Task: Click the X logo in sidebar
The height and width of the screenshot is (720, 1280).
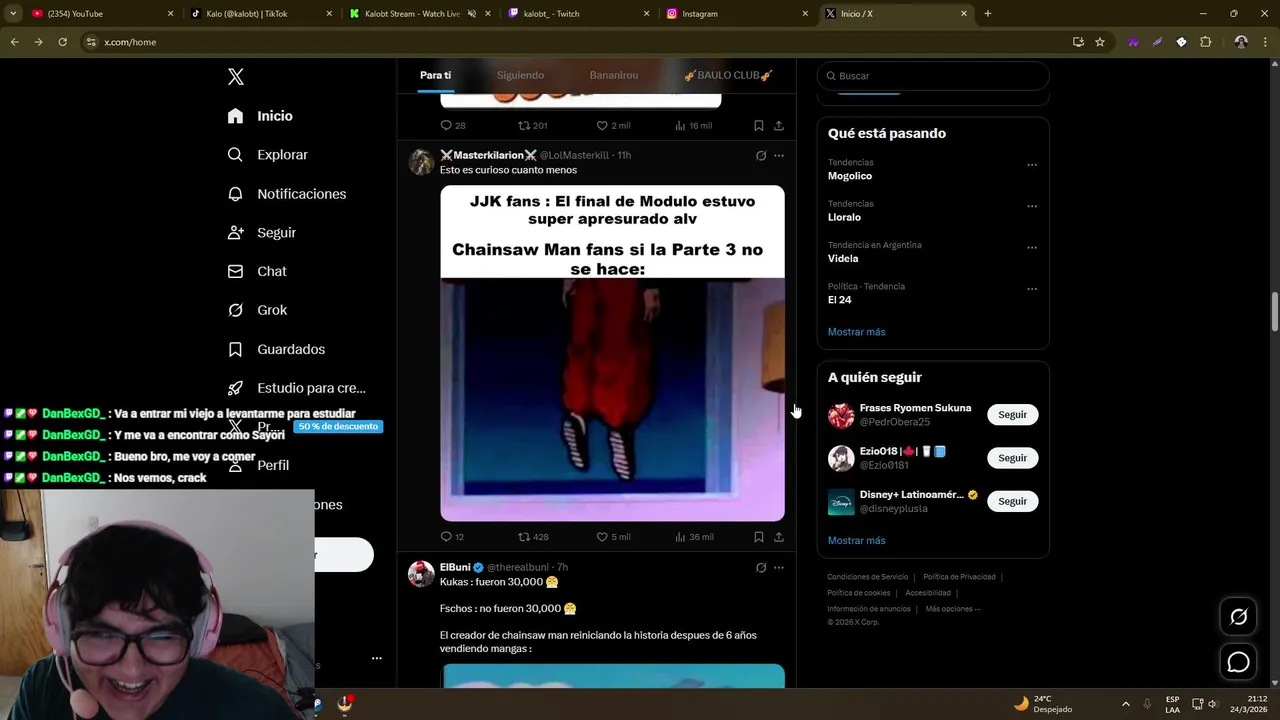Action: pyautogui.click(x=236, y=77)
